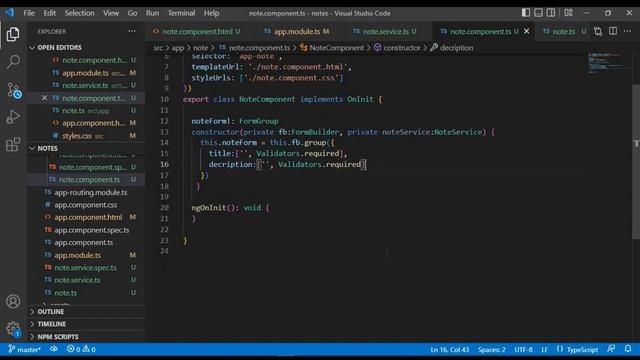Image resolution: width=640 pixels, height=360 pixels.
Task: Click the editor vertical scrollbar
Action: pyautogui.click(x=636, y=162)
